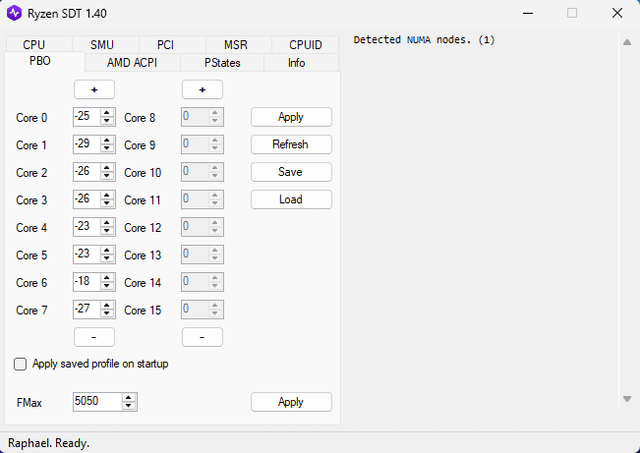Minimize the Ryzen SDT window

528,13
